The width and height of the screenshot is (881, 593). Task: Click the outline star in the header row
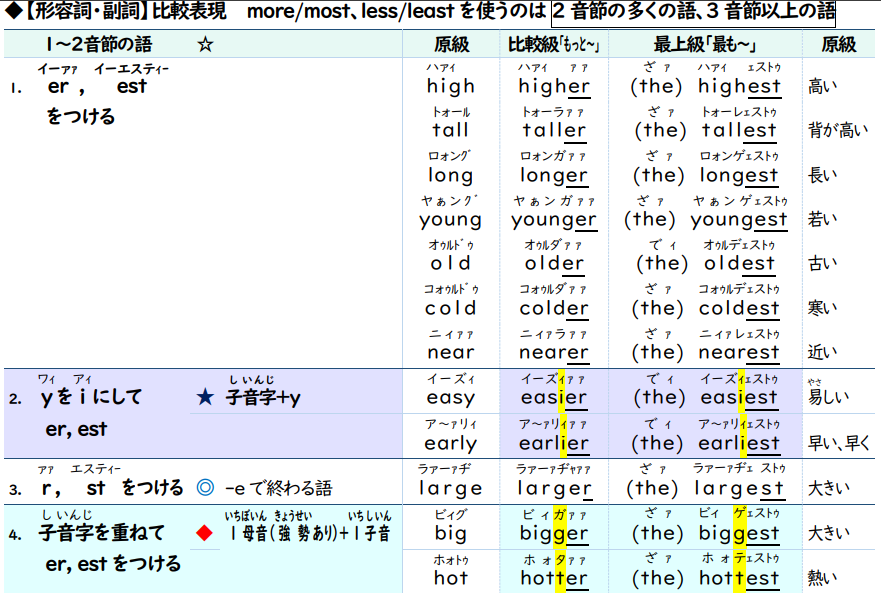click(x=205, y=45)
